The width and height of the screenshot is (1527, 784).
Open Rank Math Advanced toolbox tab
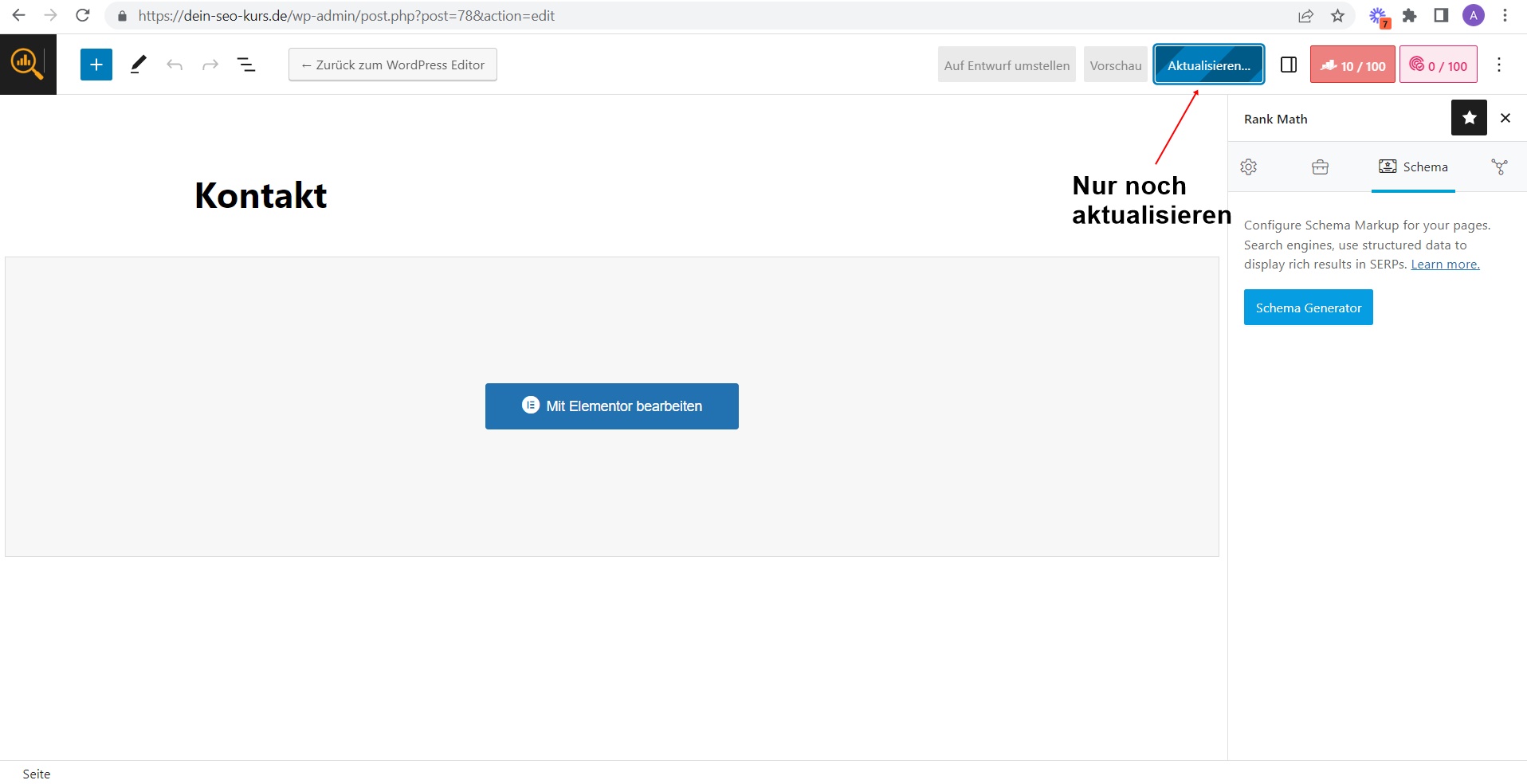coord(1320,167)
